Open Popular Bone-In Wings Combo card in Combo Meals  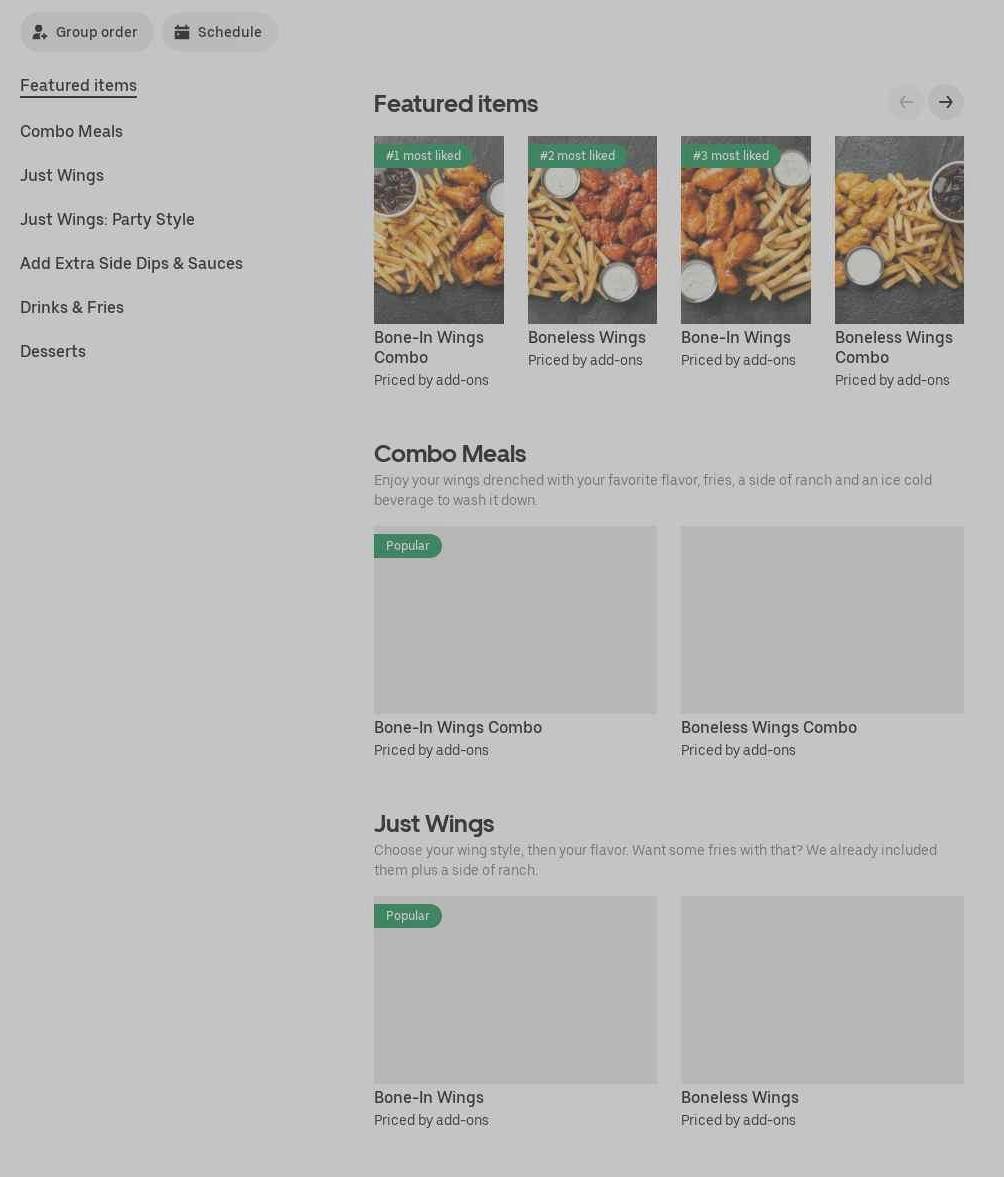(x=516, y=620)
